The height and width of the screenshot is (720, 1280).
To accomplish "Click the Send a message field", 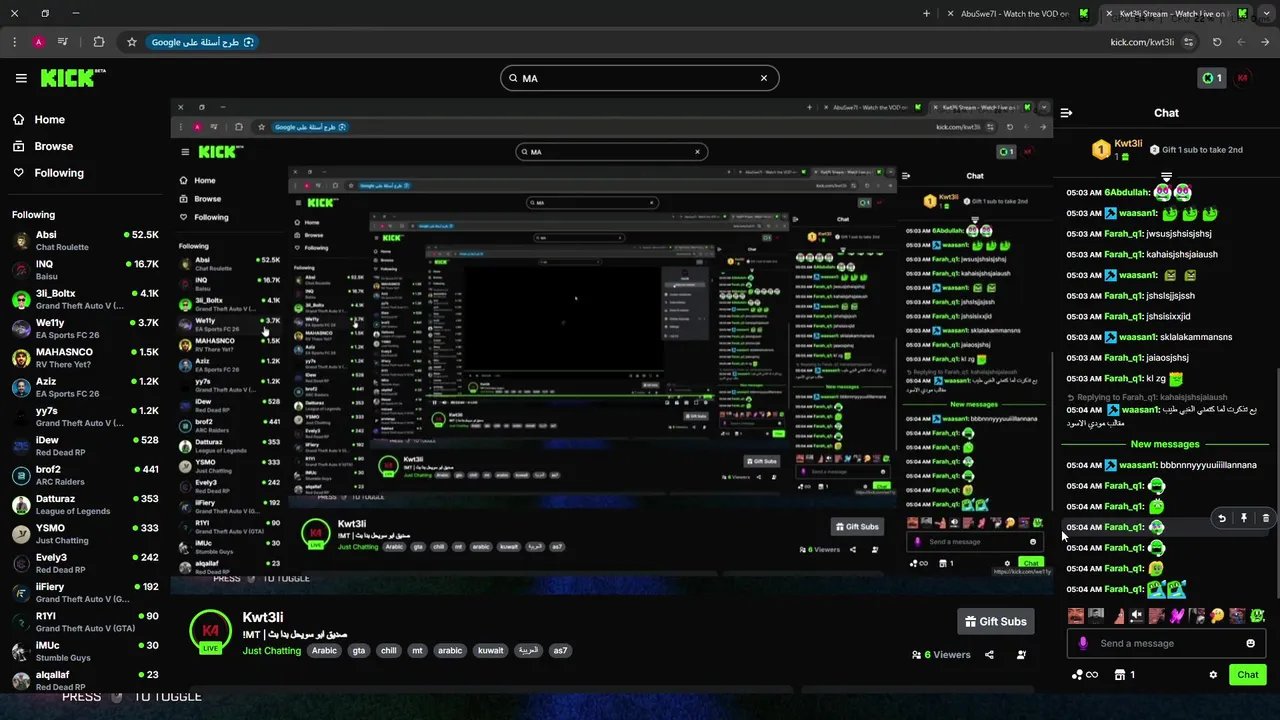I will coord(1165,643).
